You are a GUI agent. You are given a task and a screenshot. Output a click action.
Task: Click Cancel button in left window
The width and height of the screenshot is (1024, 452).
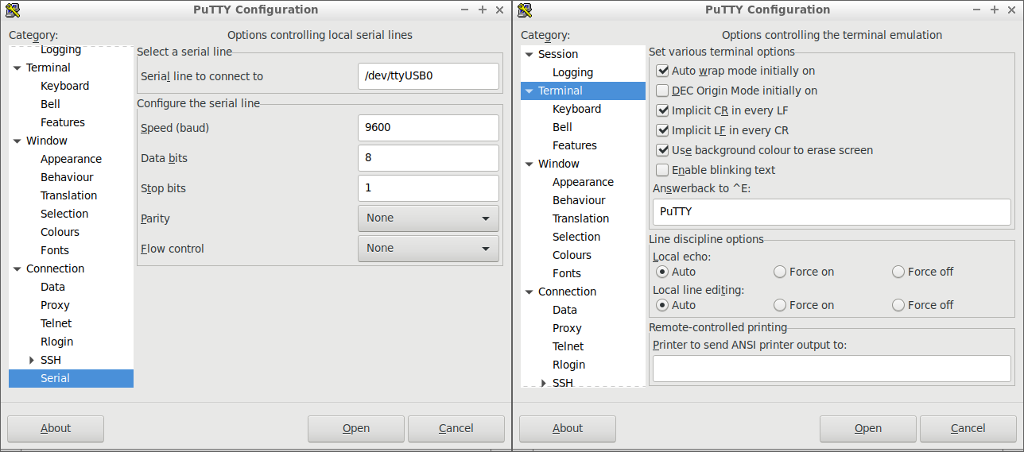[456, 428]
